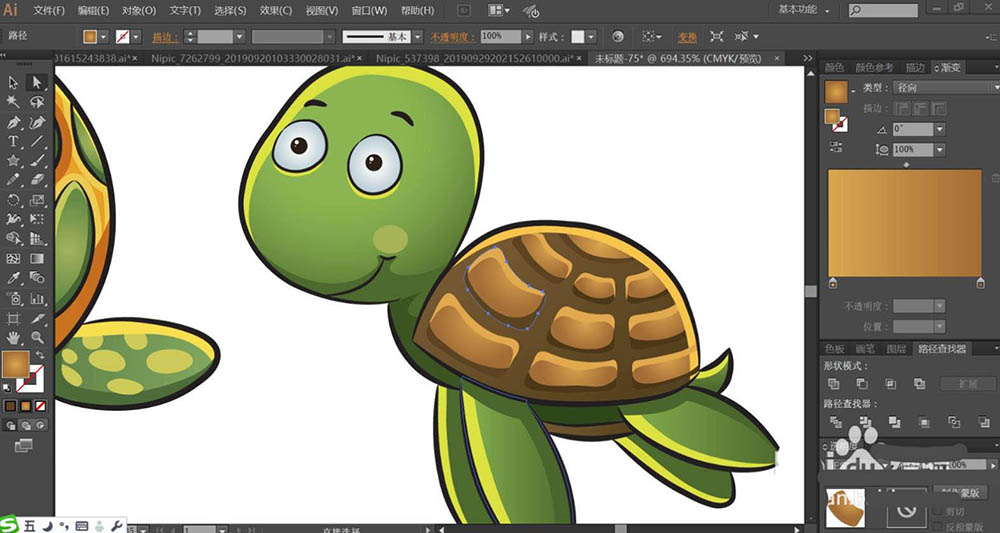
Task: Select the Type tool
Action: coord(13,142)
